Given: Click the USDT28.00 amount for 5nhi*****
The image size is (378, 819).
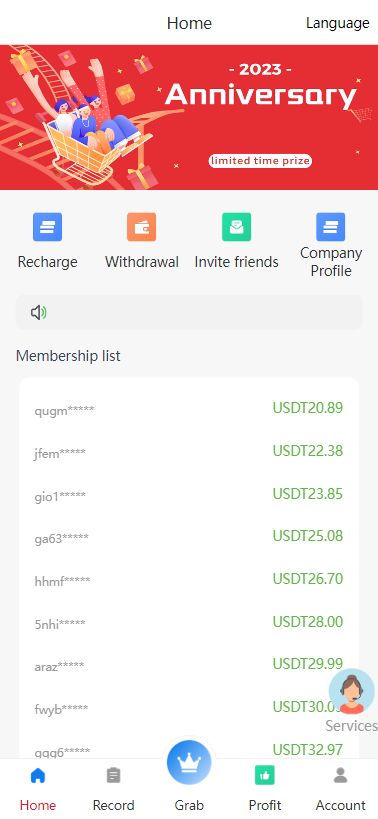Looking at the screenshot, I should coord(308,622).
